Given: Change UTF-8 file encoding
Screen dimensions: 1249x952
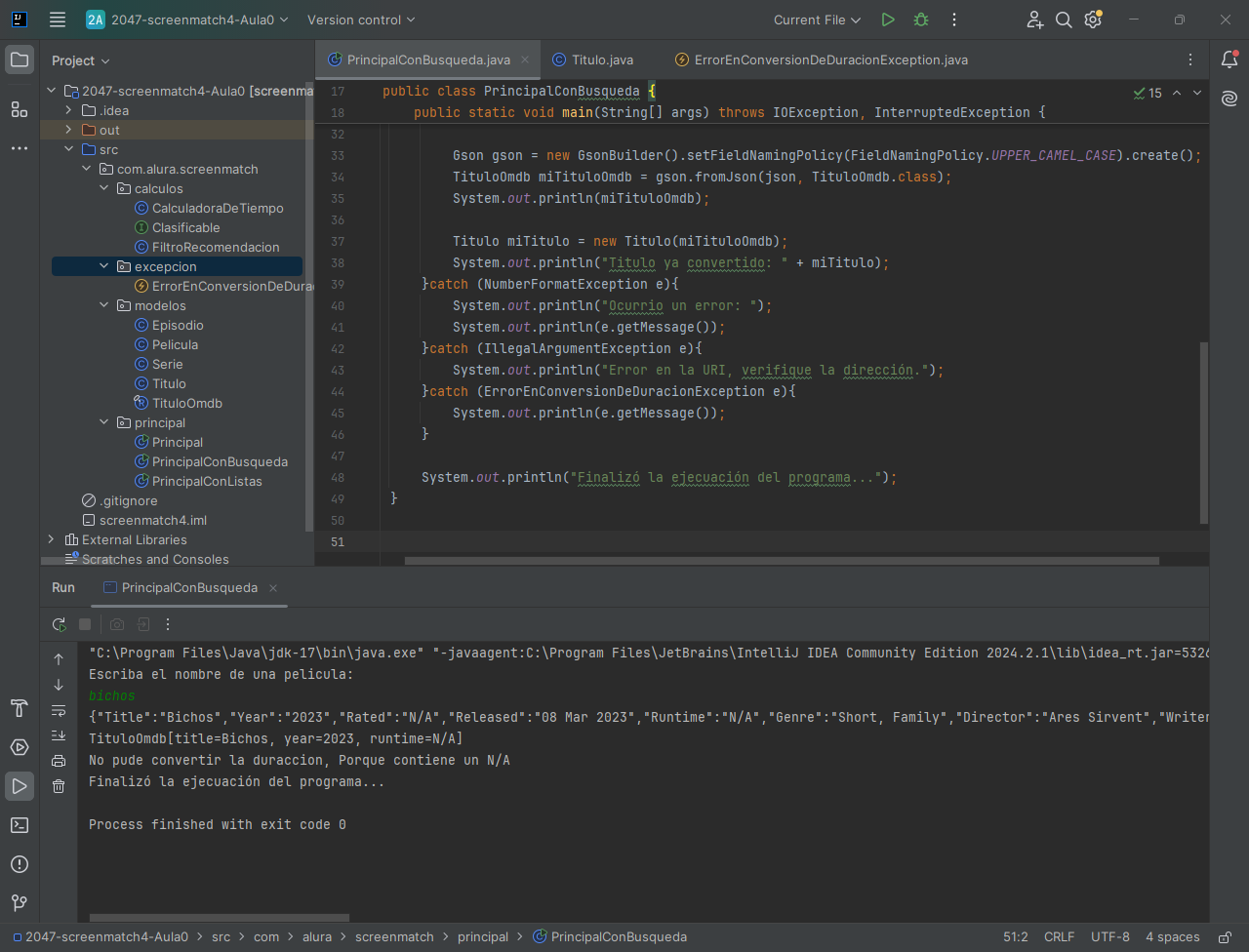Looking at the screenshot, I should [1109, 936].
